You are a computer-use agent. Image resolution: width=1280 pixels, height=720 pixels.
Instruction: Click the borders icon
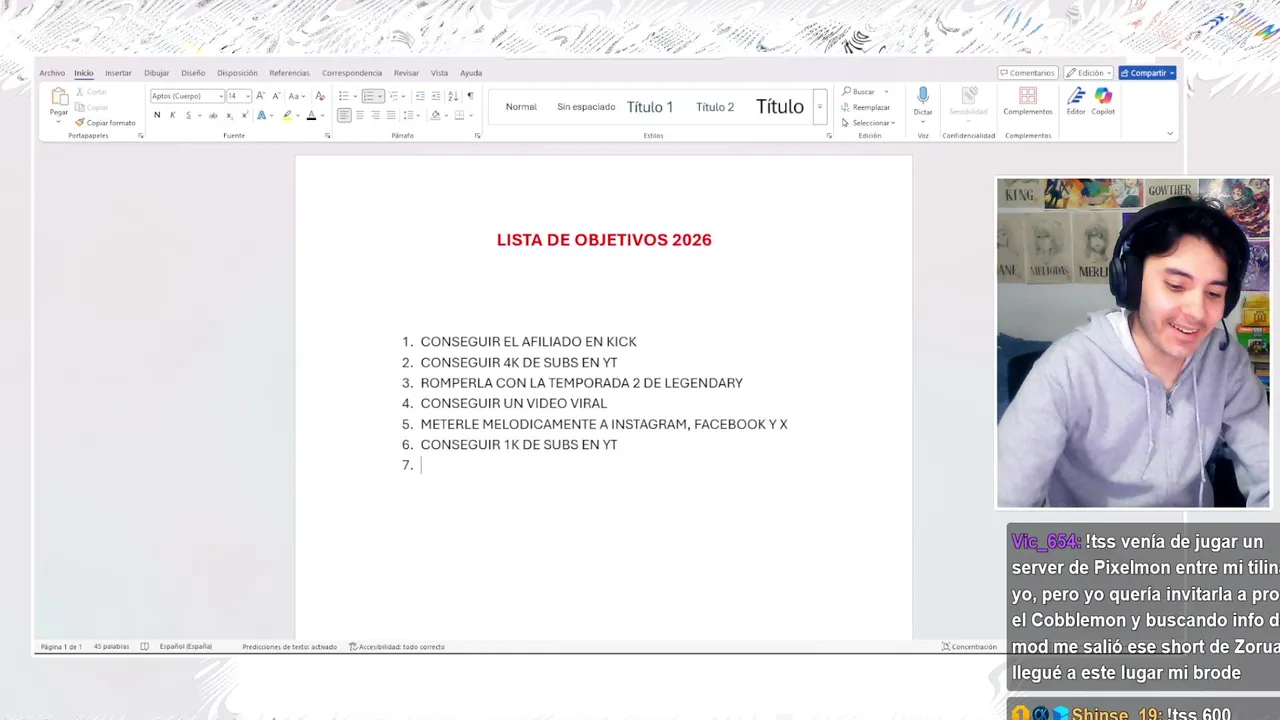459,115
